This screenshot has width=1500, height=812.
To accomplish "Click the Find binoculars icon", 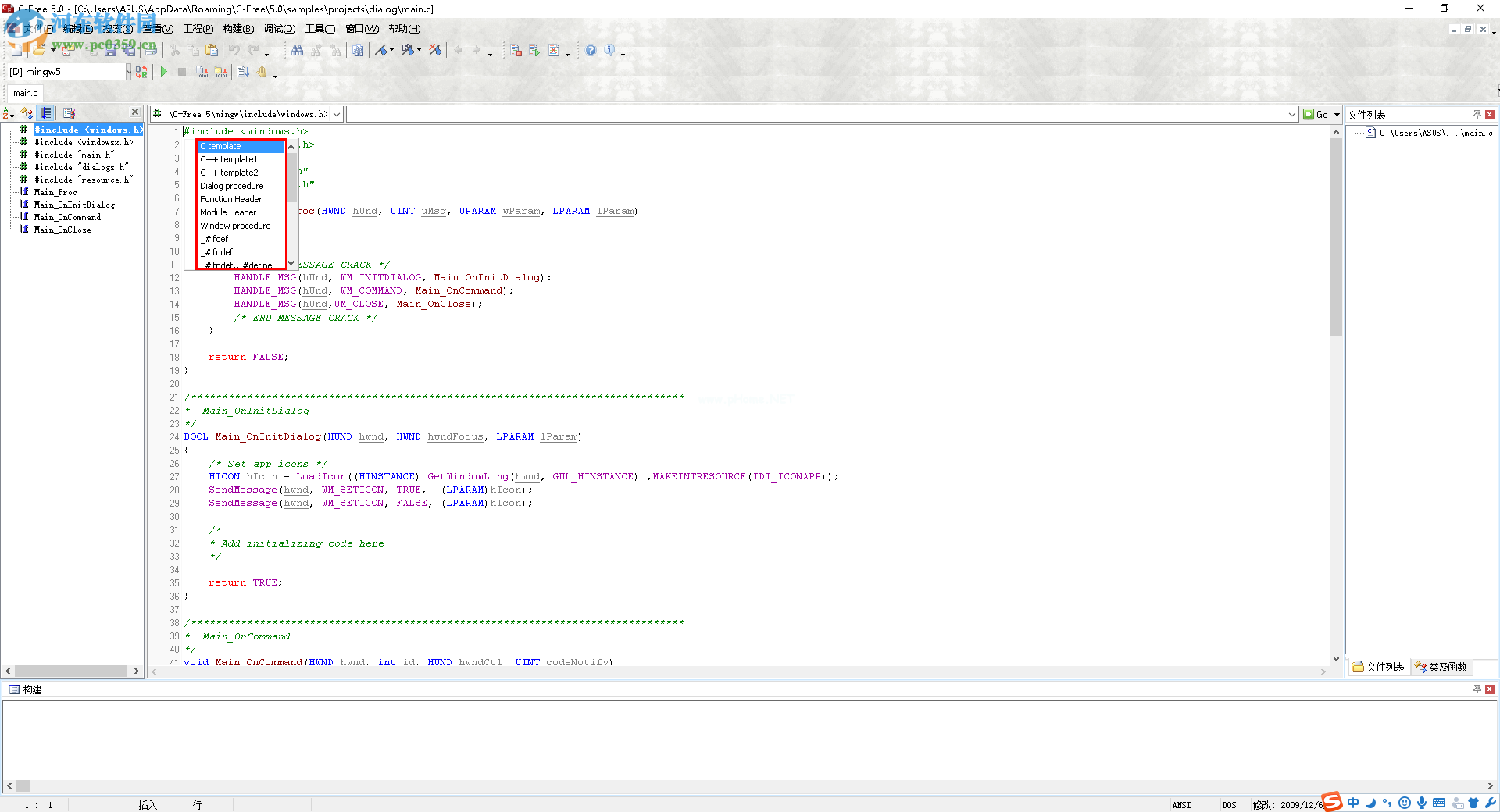I will (x=297, y=51).
